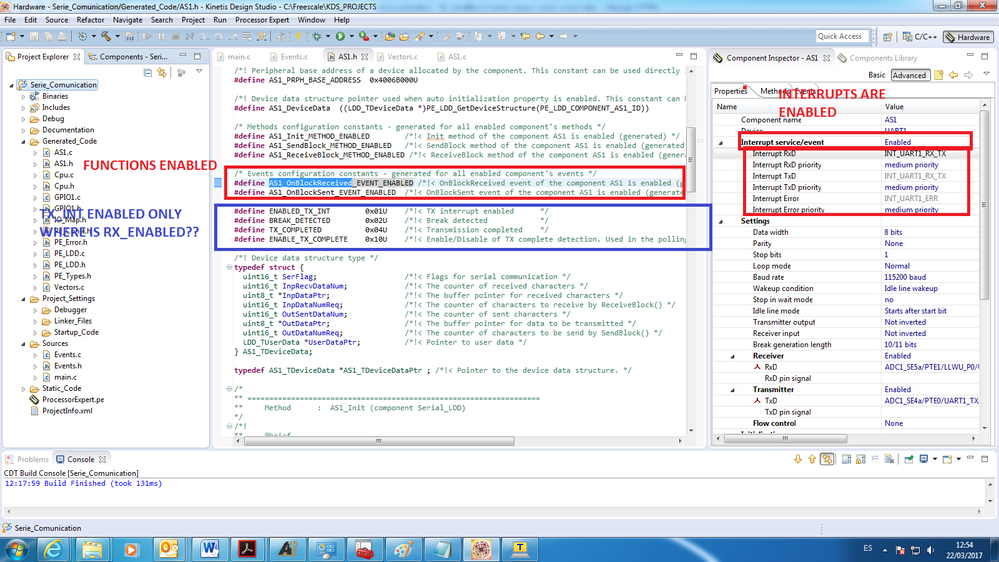Viewport: 999px width, 562px height.
Task: Click the yellow lightning flash icon
Action: (x=298, y=36)
